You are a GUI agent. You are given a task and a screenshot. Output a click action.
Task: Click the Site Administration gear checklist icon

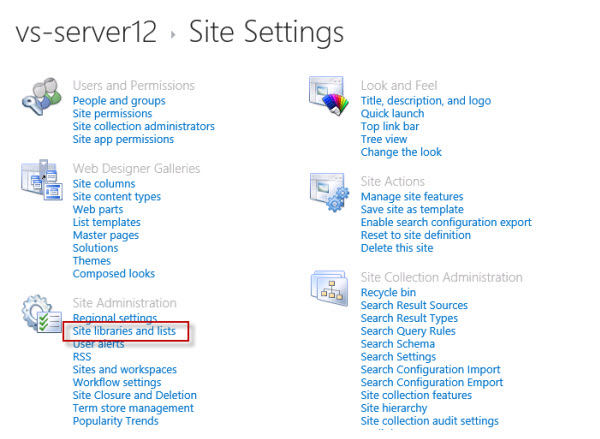point(41,313)
